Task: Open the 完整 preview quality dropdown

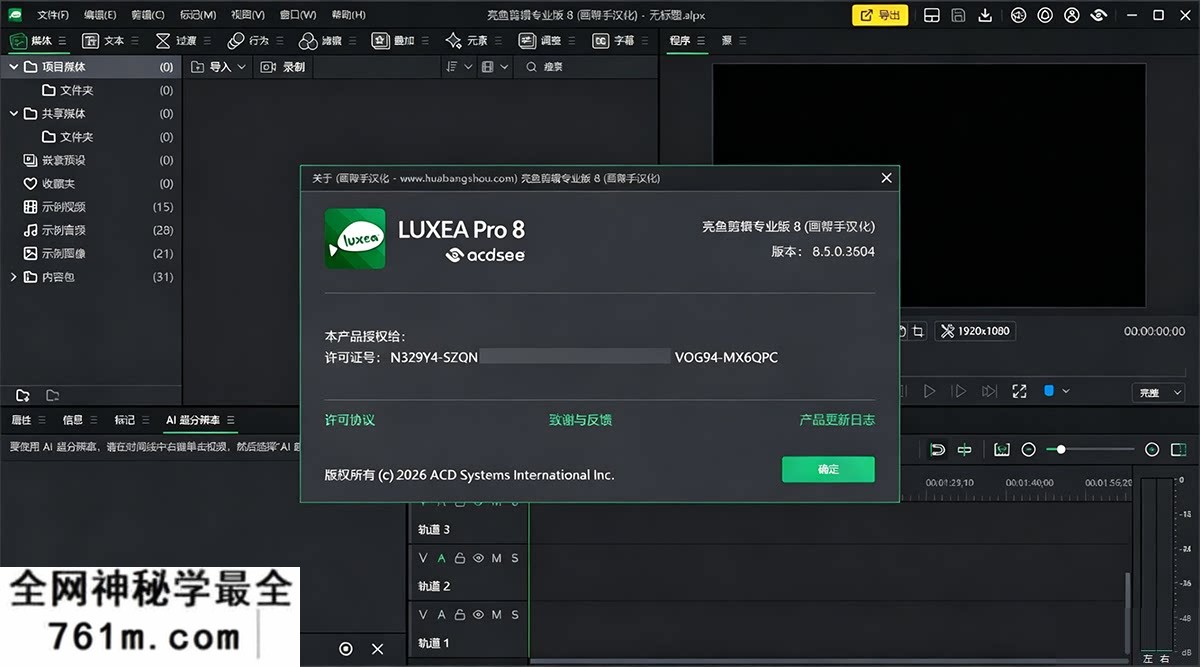Action: 1158,393
